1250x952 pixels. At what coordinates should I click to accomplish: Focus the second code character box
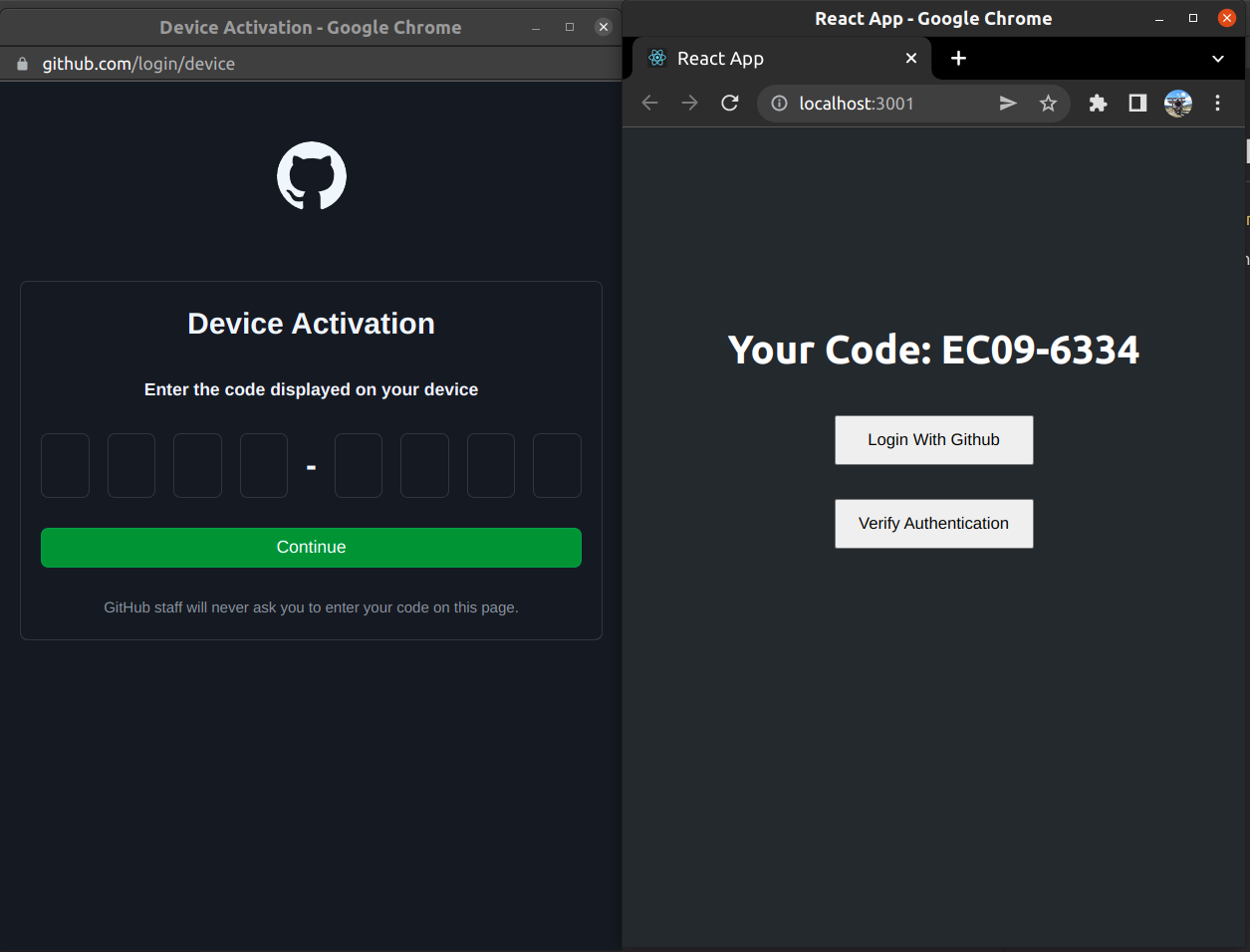131,465
